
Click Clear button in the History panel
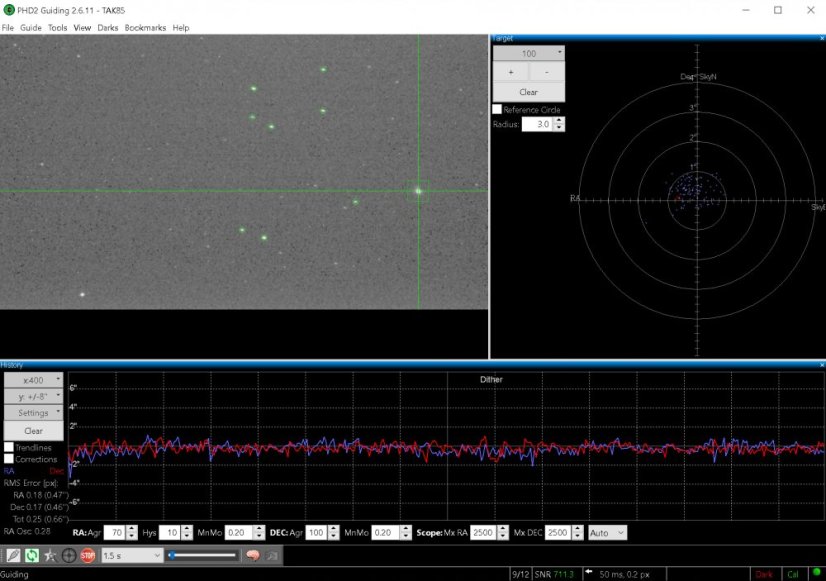click(x=33, y=430)
